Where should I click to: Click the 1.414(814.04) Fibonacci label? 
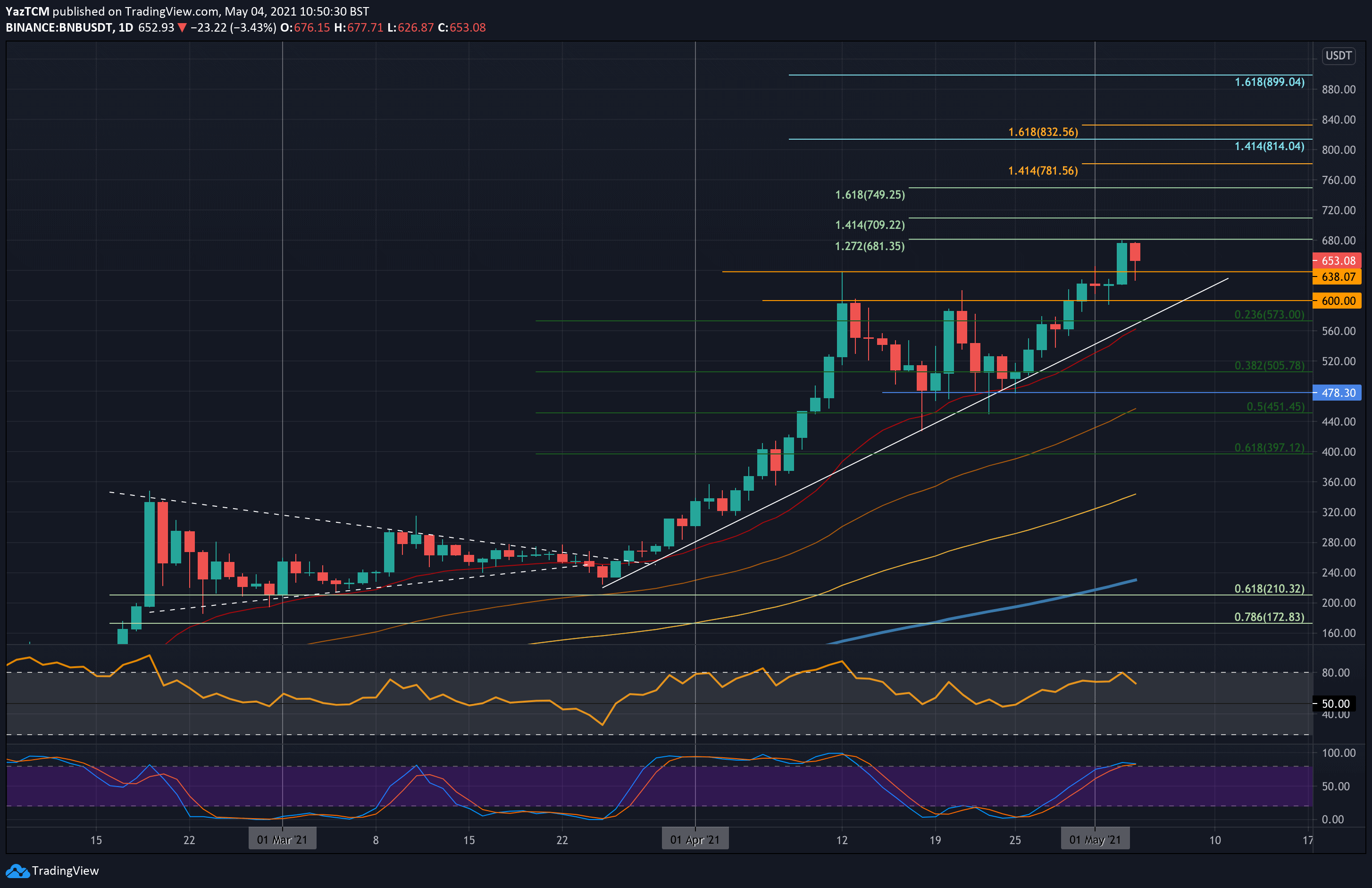pyautogui.click(x=1270, y=146)
